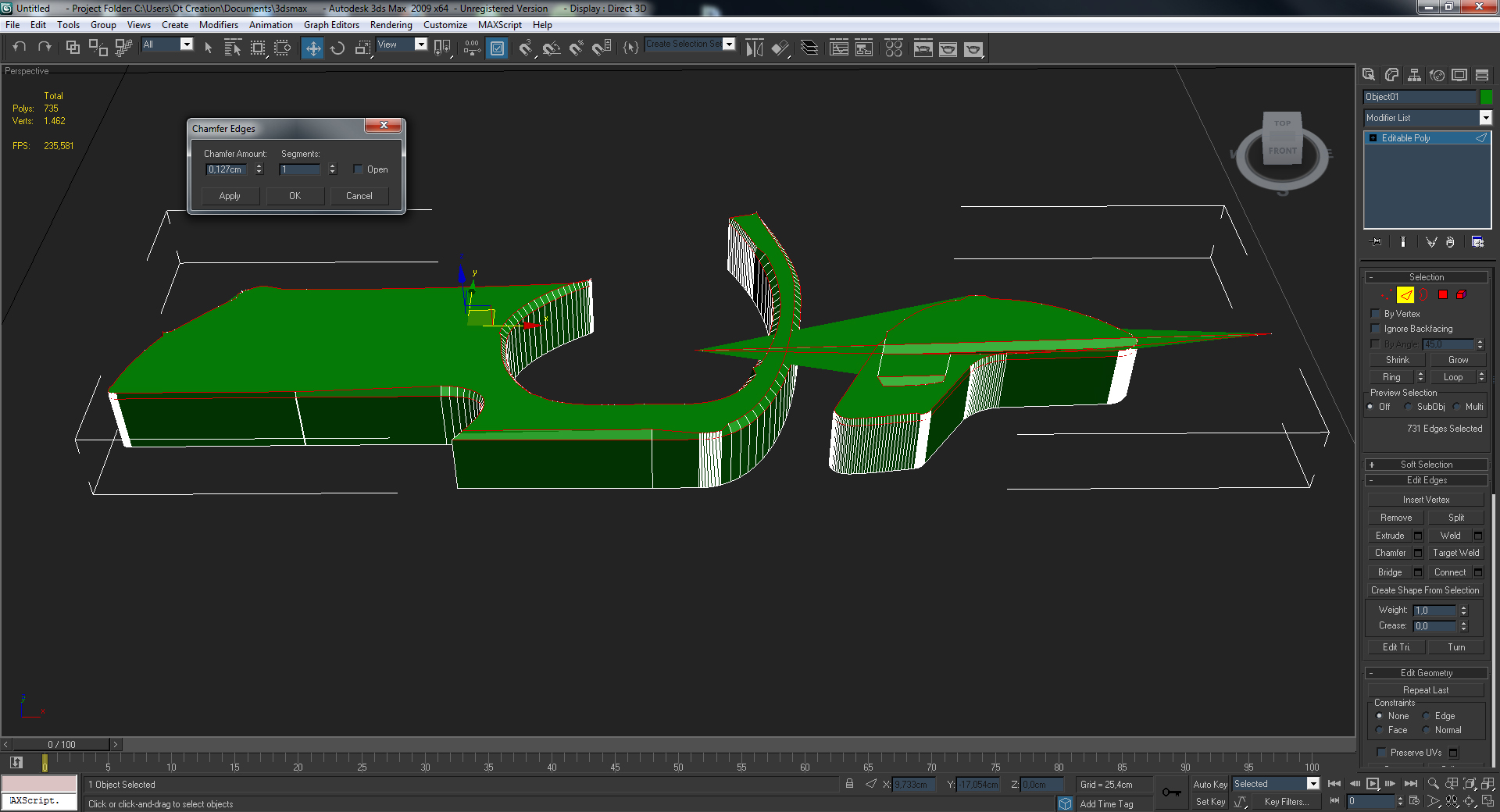Screen dimensions: 1500x812
Task: Tick the Ignore Backfacing checkbox
Action: (x=1376, y=329)
